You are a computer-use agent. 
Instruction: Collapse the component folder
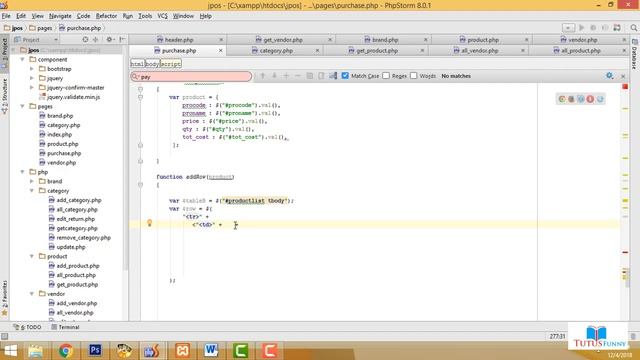pyautogui.click(x=22, y=60)
